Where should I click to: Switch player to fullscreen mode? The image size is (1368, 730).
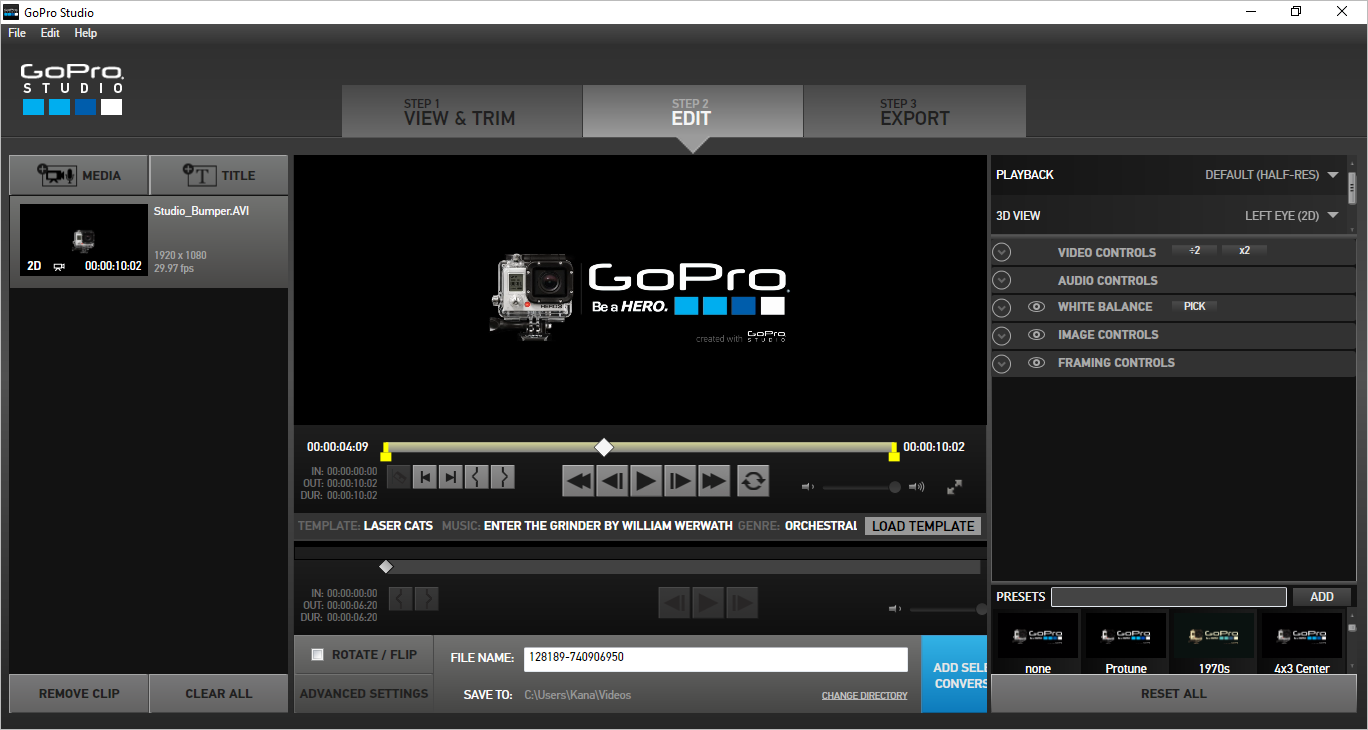point(955,487)
